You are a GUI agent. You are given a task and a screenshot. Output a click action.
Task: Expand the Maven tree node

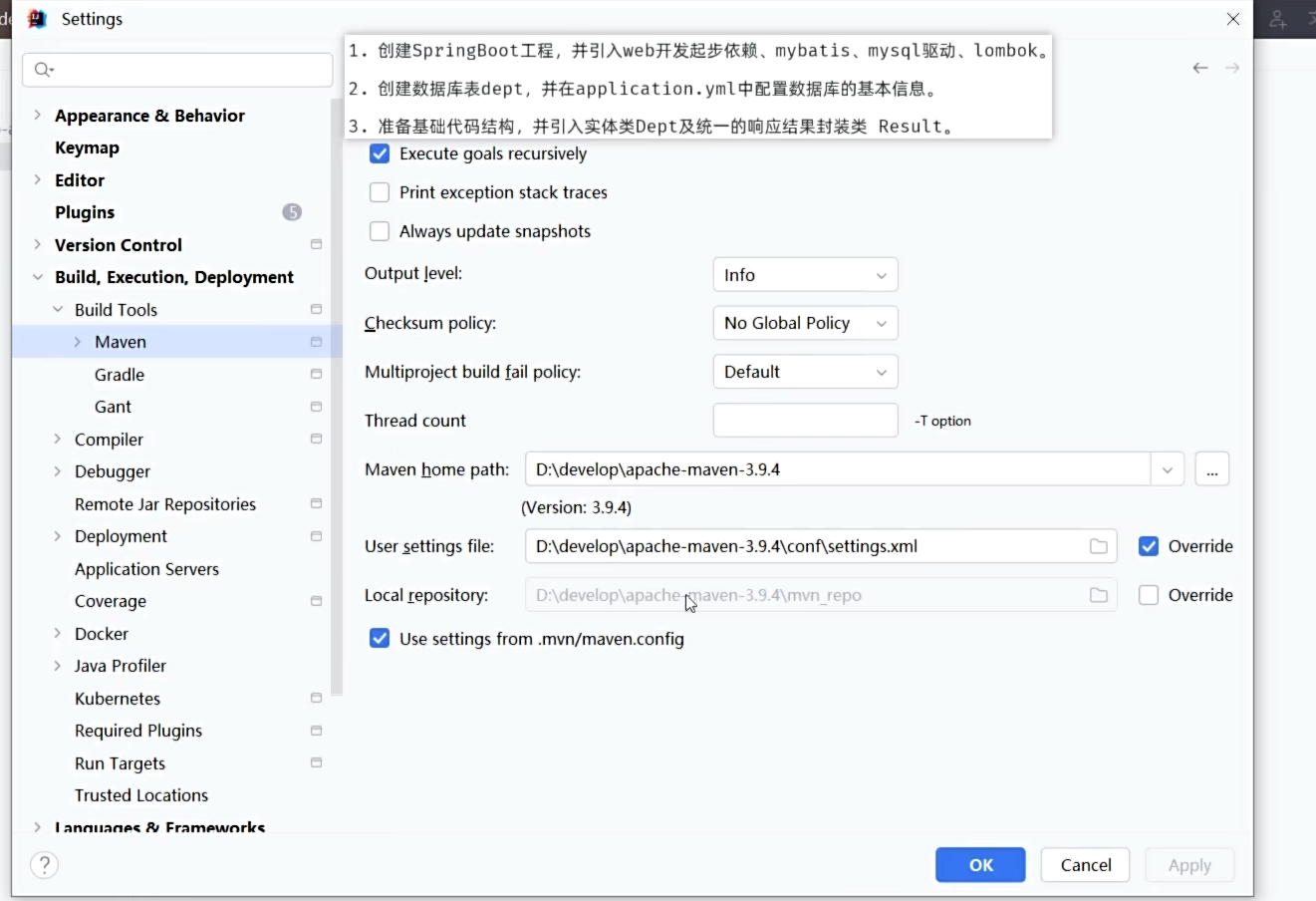tap(77, 342)
